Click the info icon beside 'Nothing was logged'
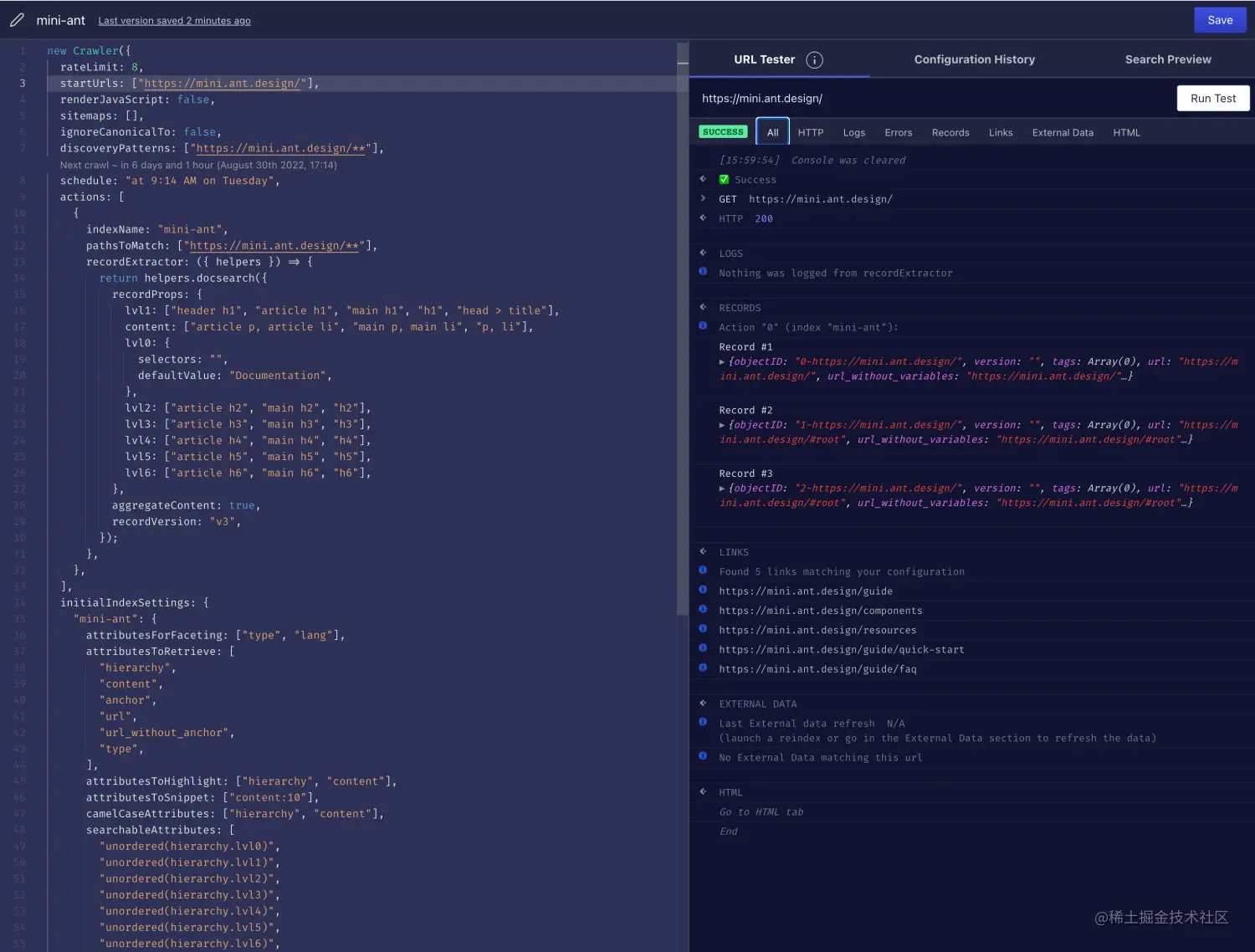 pos(703,271)
